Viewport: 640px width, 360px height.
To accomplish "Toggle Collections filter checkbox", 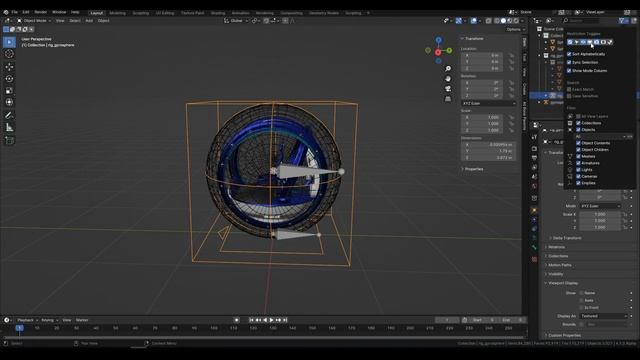I will click(578, 123).
